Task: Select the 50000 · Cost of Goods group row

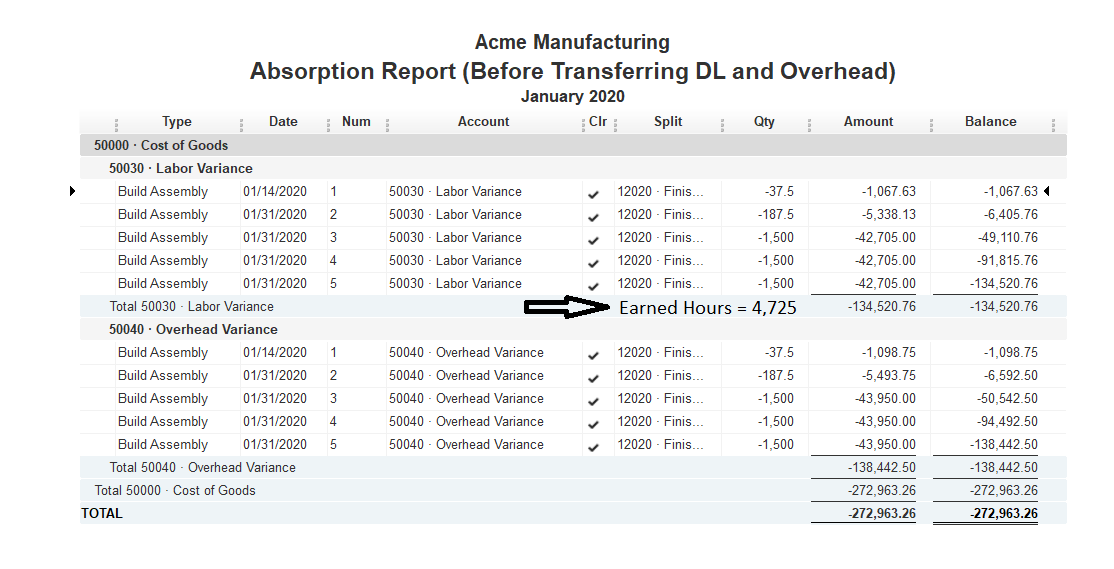Action: point(573,145)
